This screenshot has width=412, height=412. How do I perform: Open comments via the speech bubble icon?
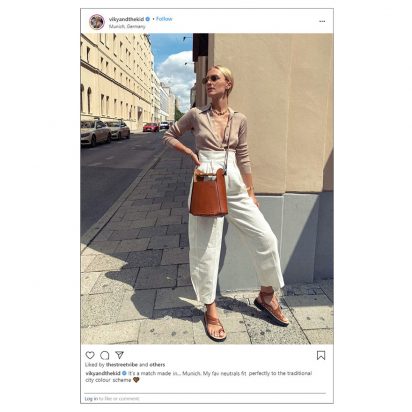(105, 355)
